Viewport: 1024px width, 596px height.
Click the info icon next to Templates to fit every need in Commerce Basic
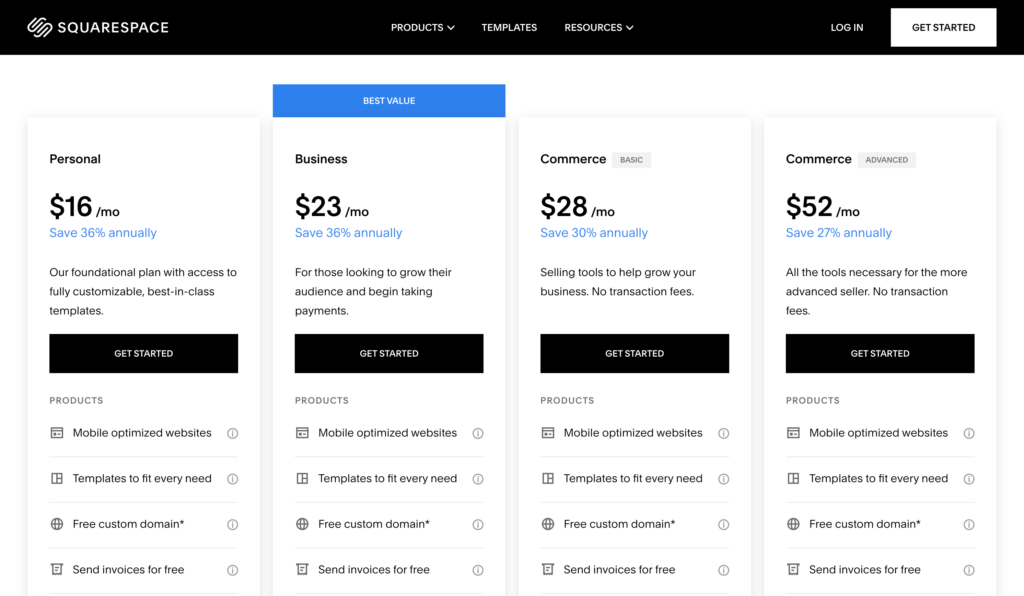[723, 478]
